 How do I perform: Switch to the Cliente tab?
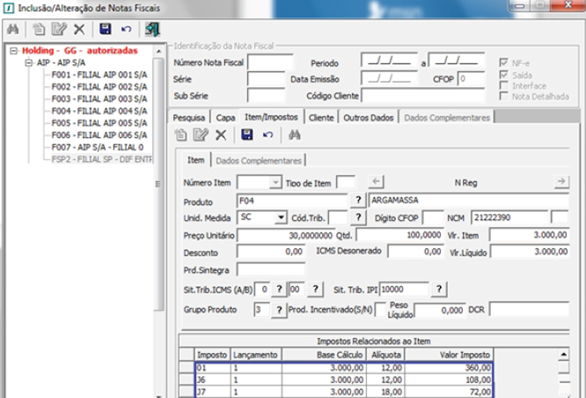(x=321, y=118)
